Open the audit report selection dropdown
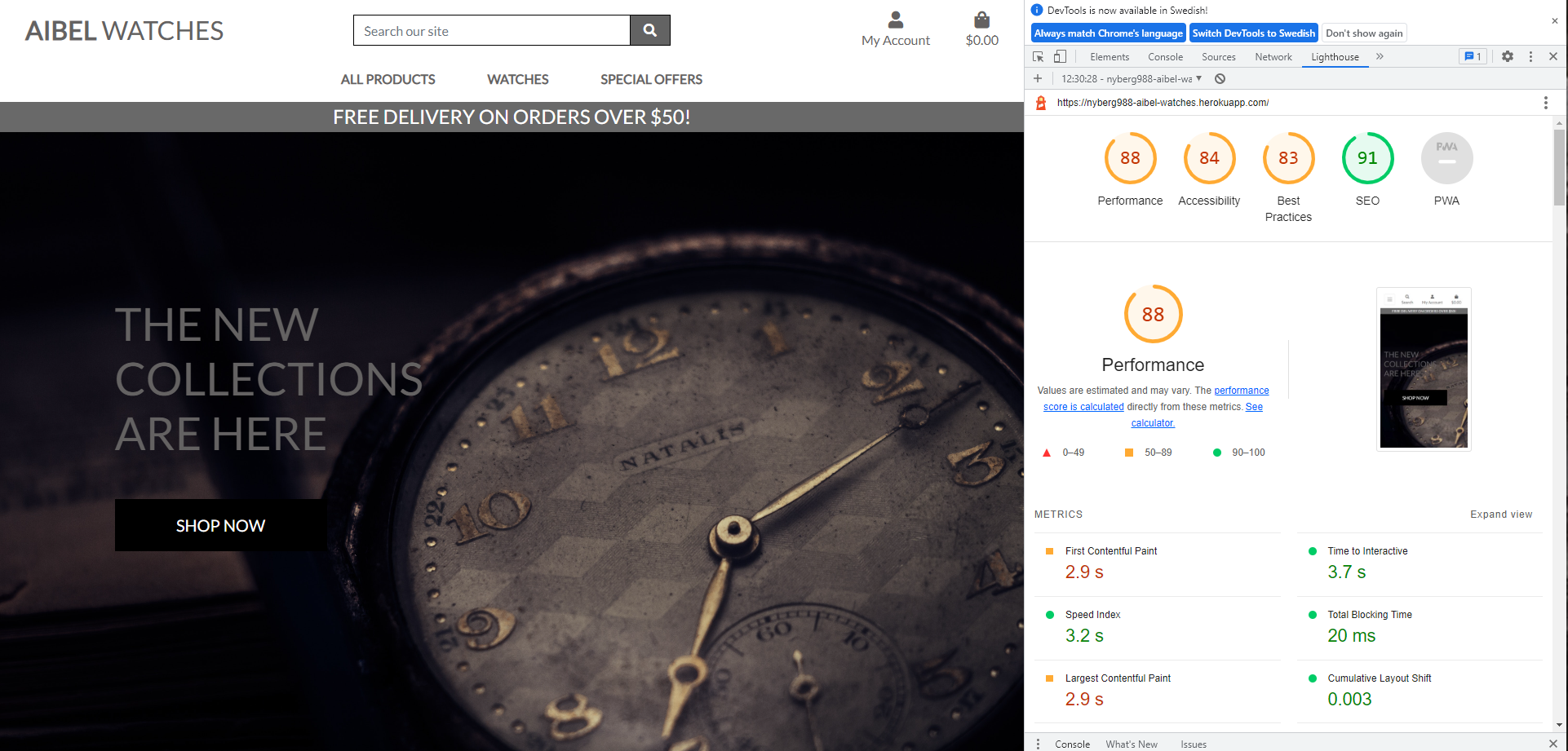The height and width of the screenshot is (751, 1568). click(x=1200, y=78)
